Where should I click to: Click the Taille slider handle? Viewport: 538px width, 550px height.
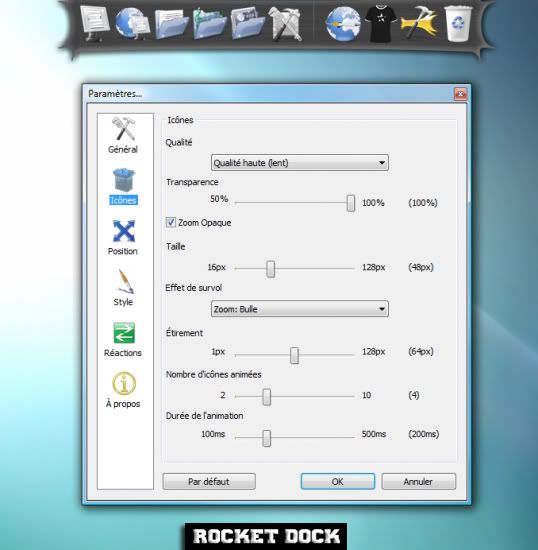pos(270,269)
